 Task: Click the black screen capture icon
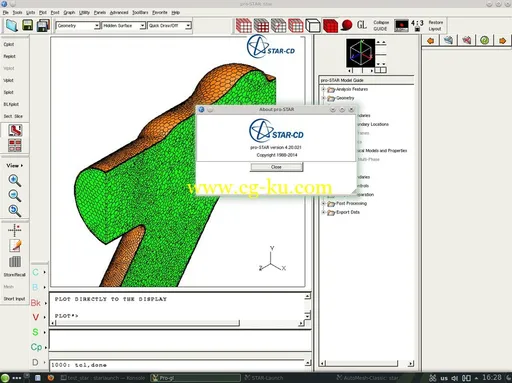pos(401,25)
